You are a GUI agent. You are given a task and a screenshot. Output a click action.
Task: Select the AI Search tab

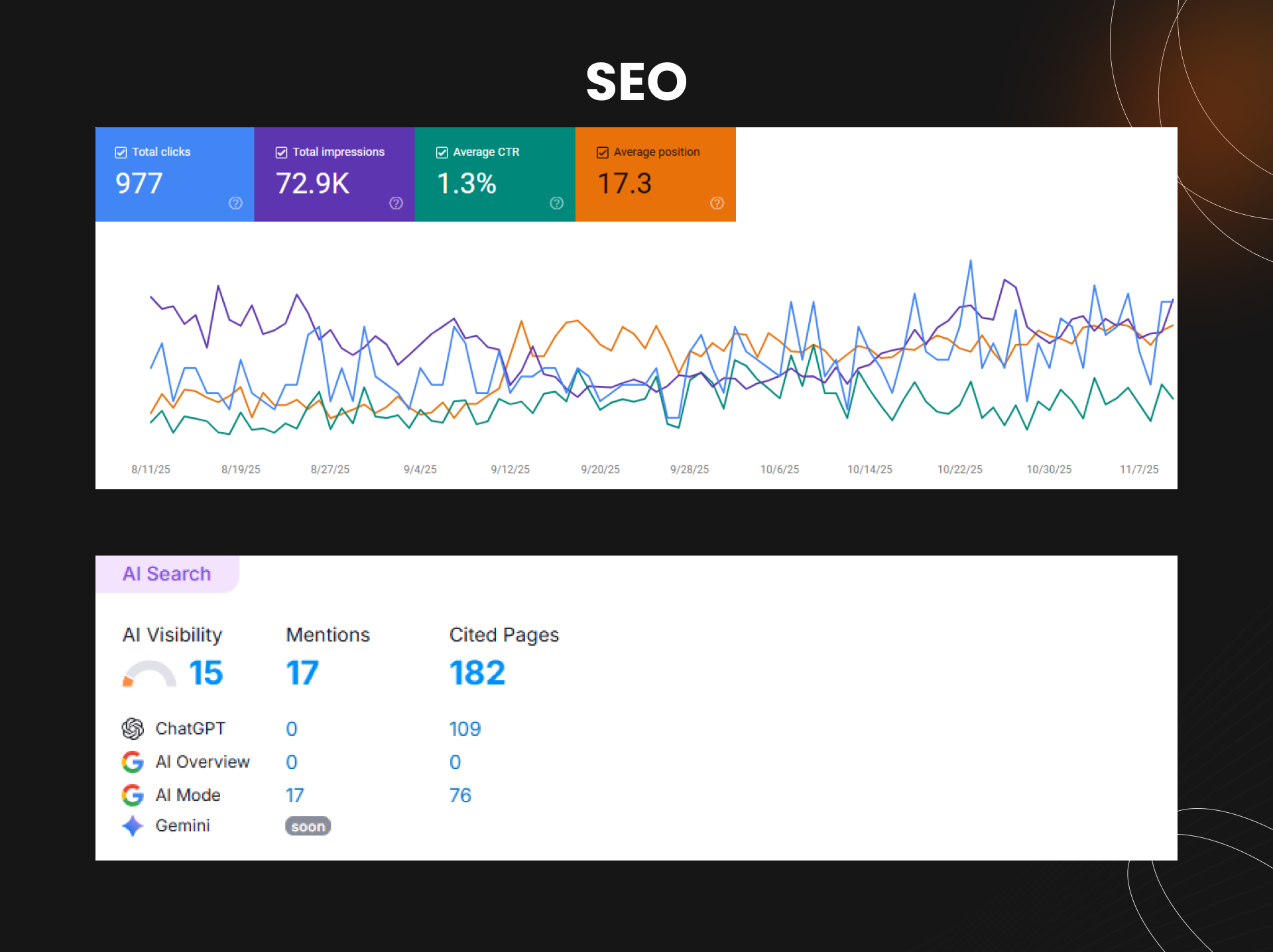point(167,574)
